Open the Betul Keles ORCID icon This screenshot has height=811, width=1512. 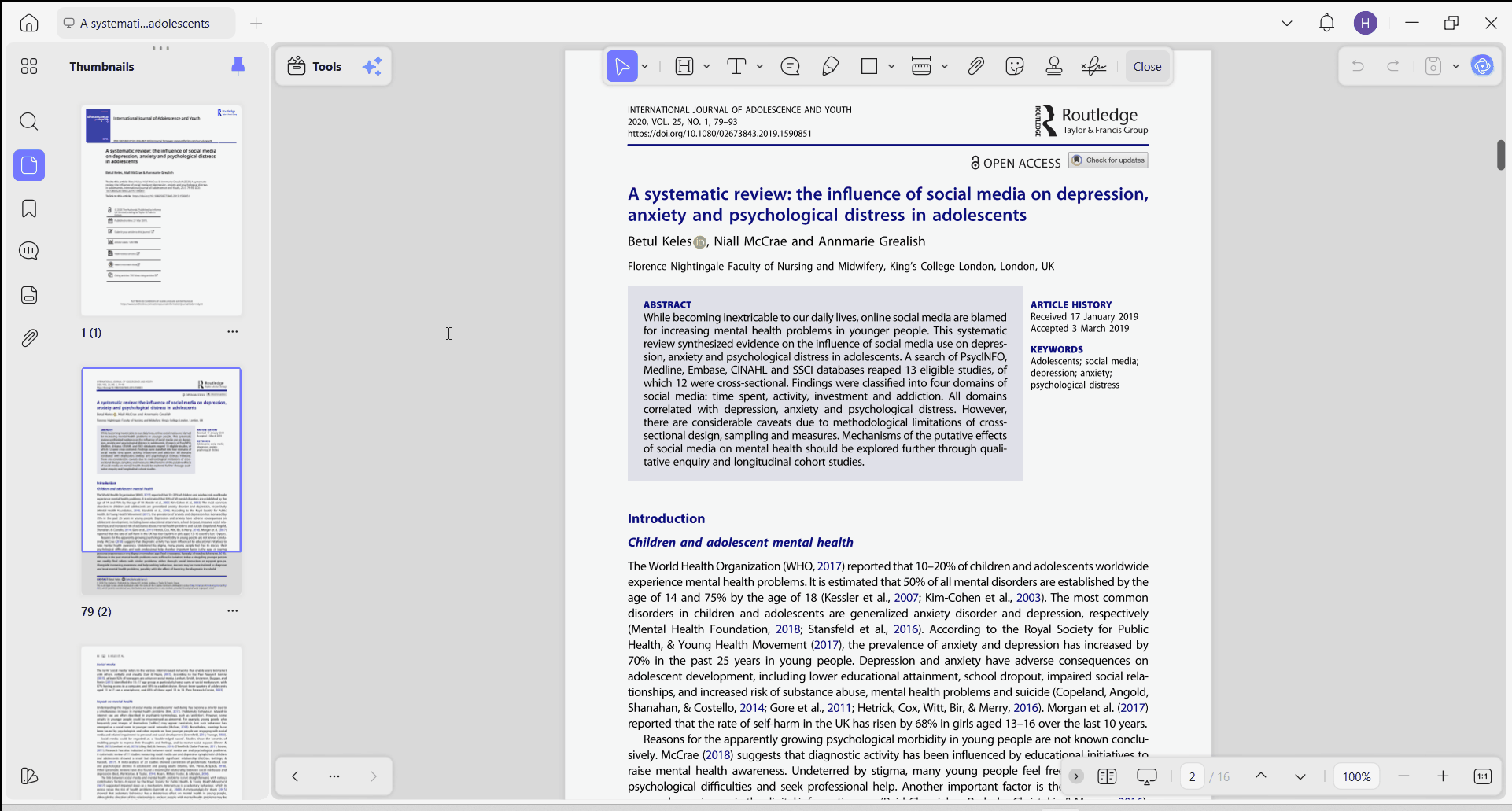pyautogui.click(x=700, y=242)
